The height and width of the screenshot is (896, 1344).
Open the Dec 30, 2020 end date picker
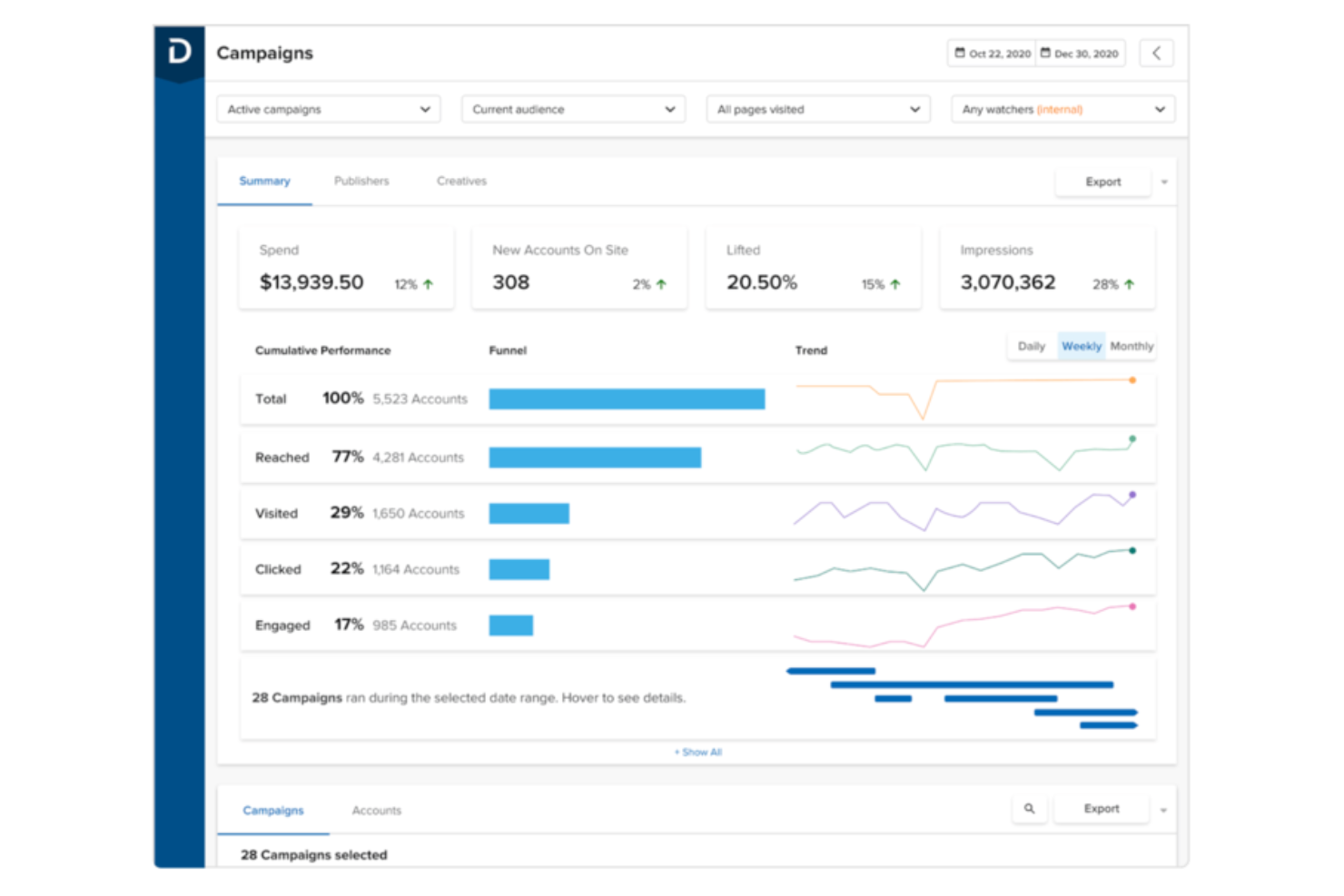coord(1080,54)
